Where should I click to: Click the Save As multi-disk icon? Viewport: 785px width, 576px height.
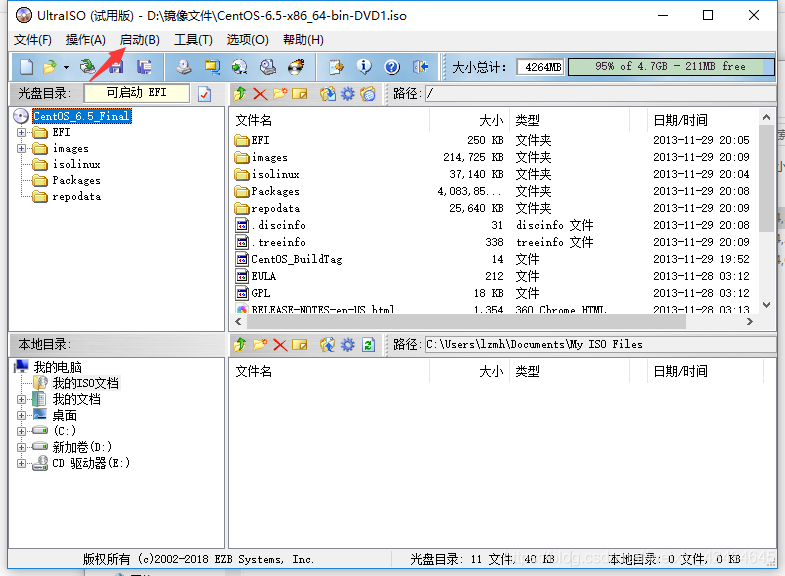(x=144, y=67)
